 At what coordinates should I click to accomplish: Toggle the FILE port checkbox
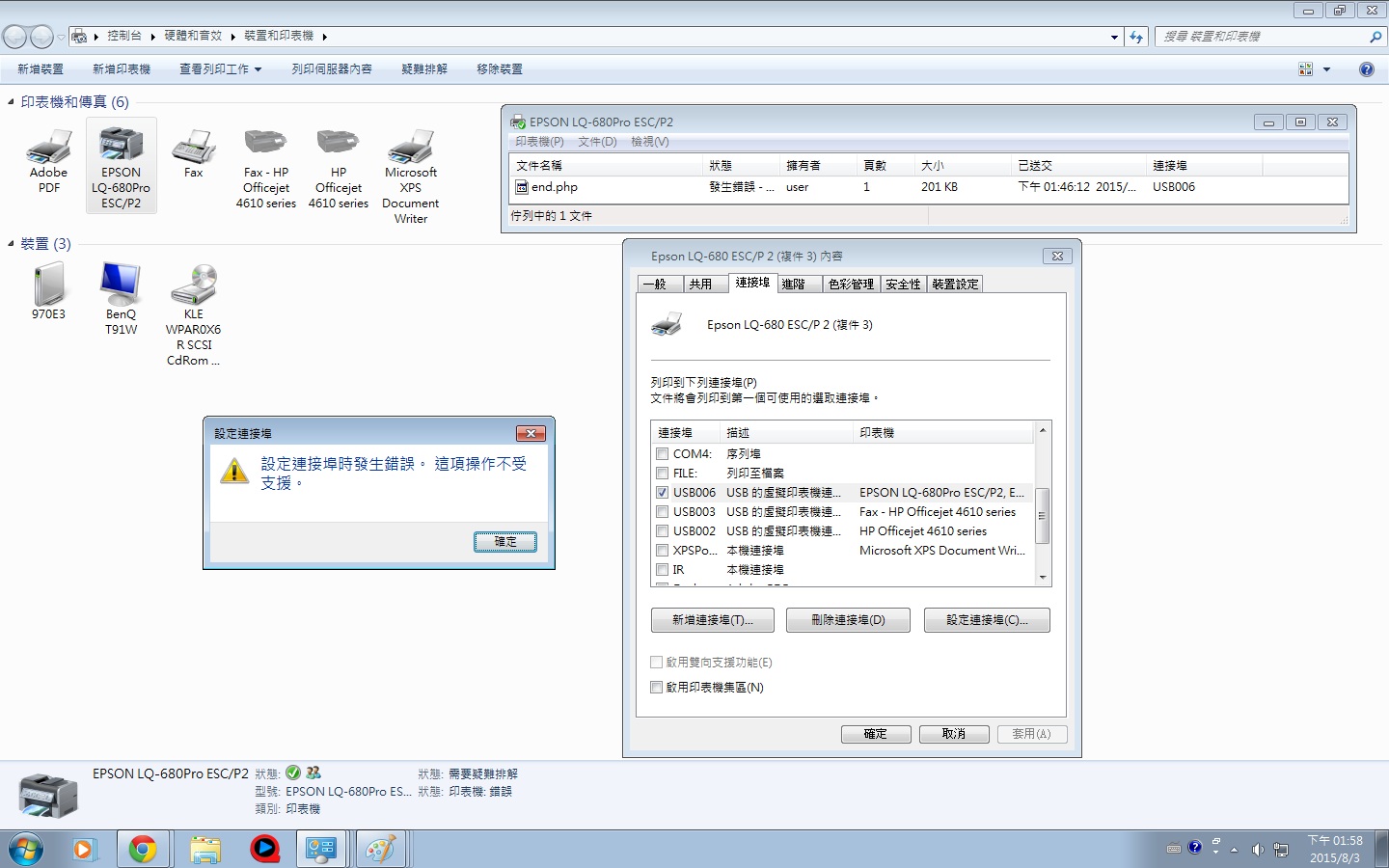(662, 473)
